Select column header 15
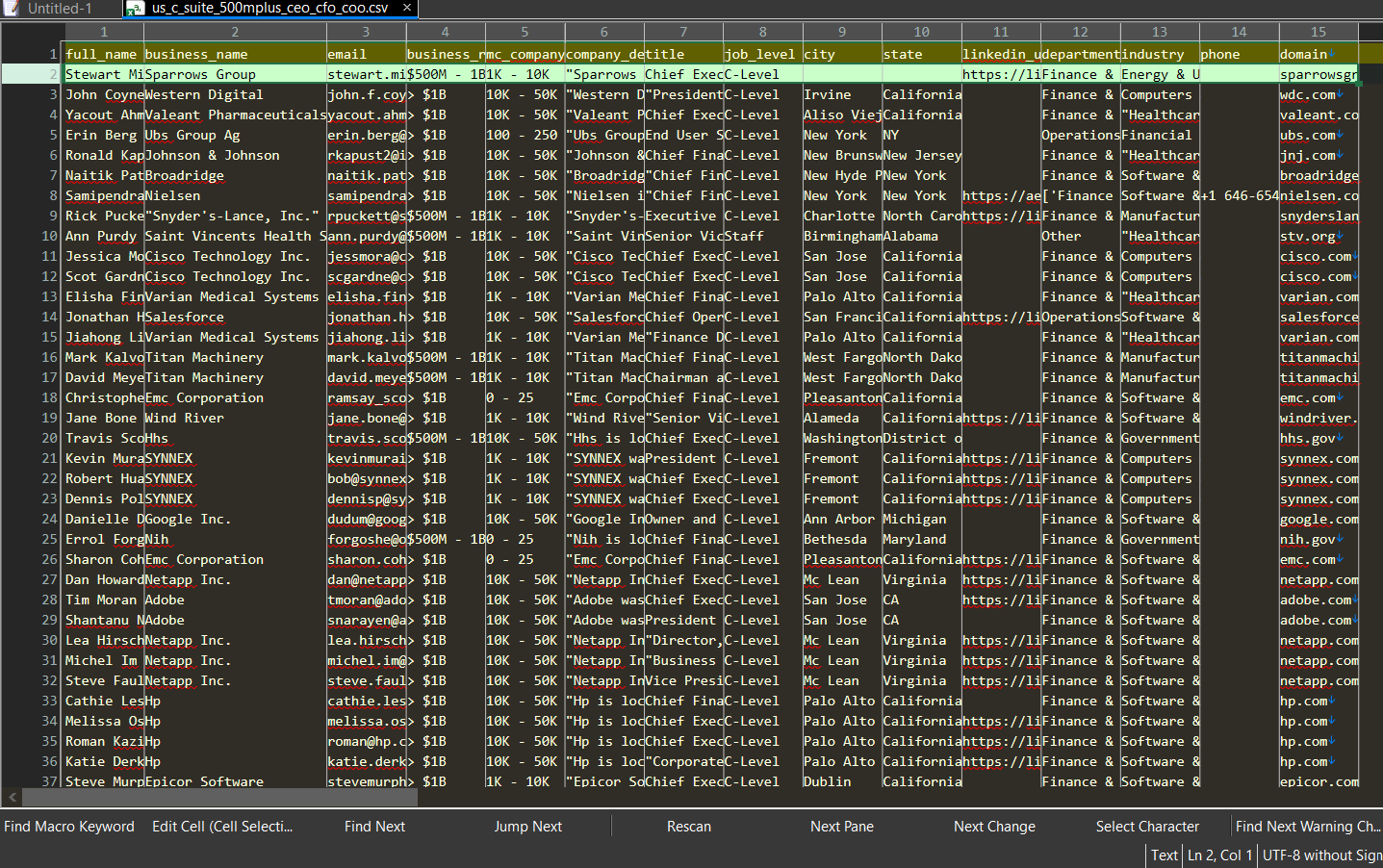1383x868 pixels. click(x=1319, y=32)
